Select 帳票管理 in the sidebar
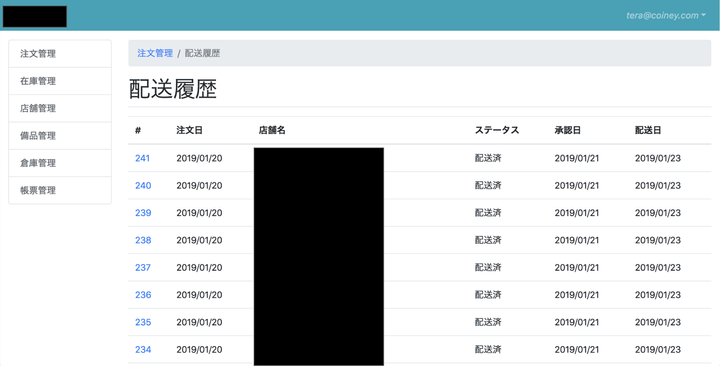720x383 pixels. (60, 191)
